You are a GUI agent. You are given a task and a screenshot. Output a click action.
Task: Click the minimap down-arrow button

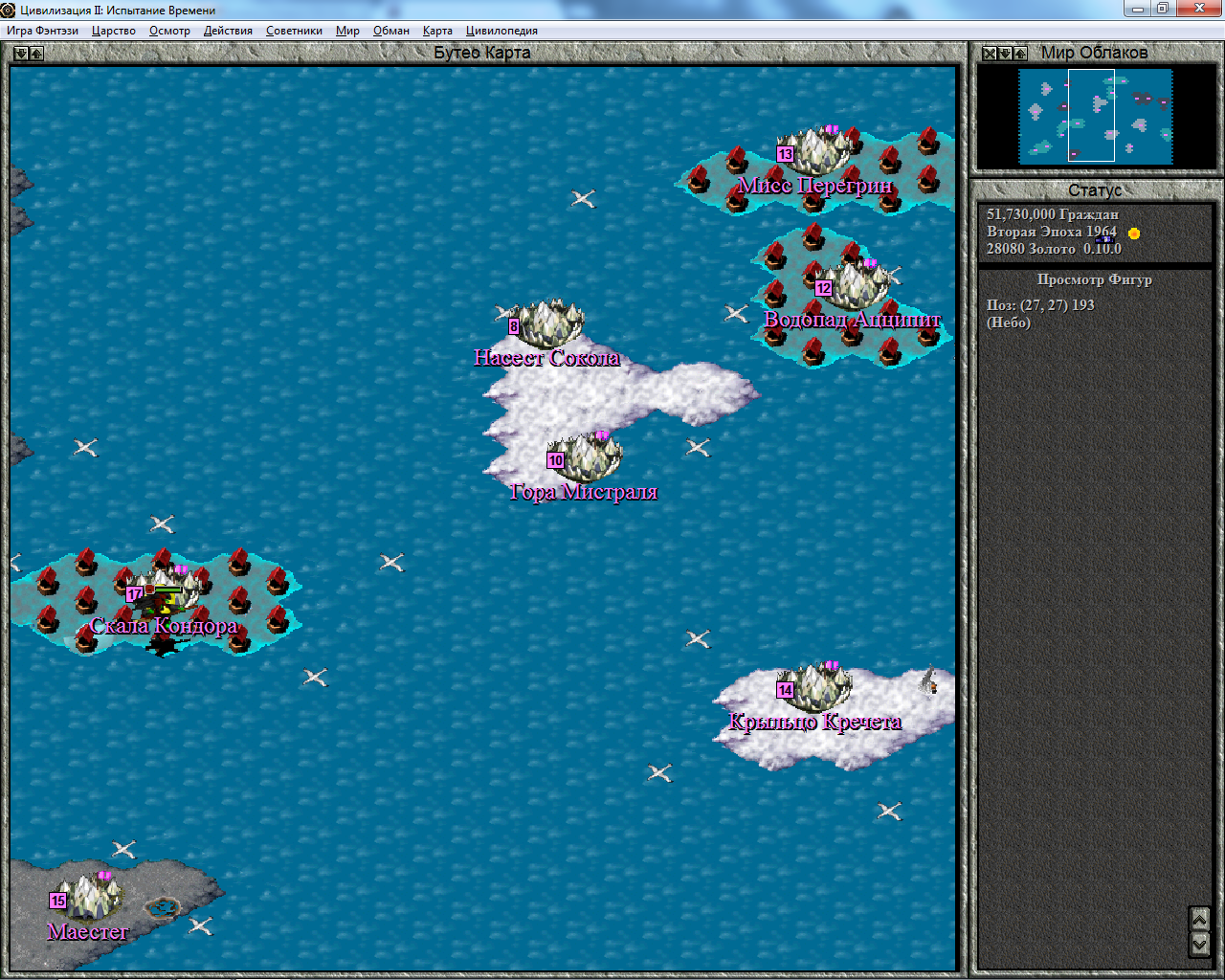[x=1005, y=54]
